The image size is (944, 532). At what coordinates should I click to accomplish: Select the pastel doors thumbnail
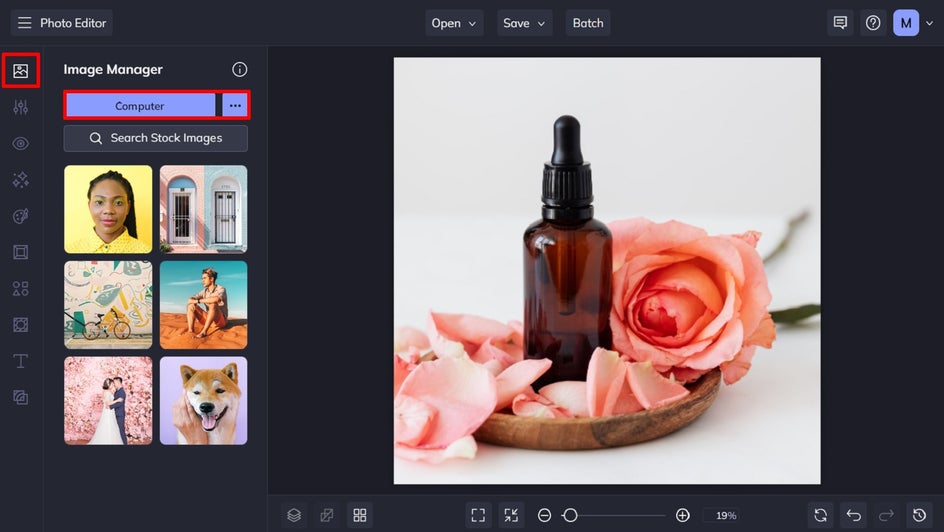(x=203, y=209)
